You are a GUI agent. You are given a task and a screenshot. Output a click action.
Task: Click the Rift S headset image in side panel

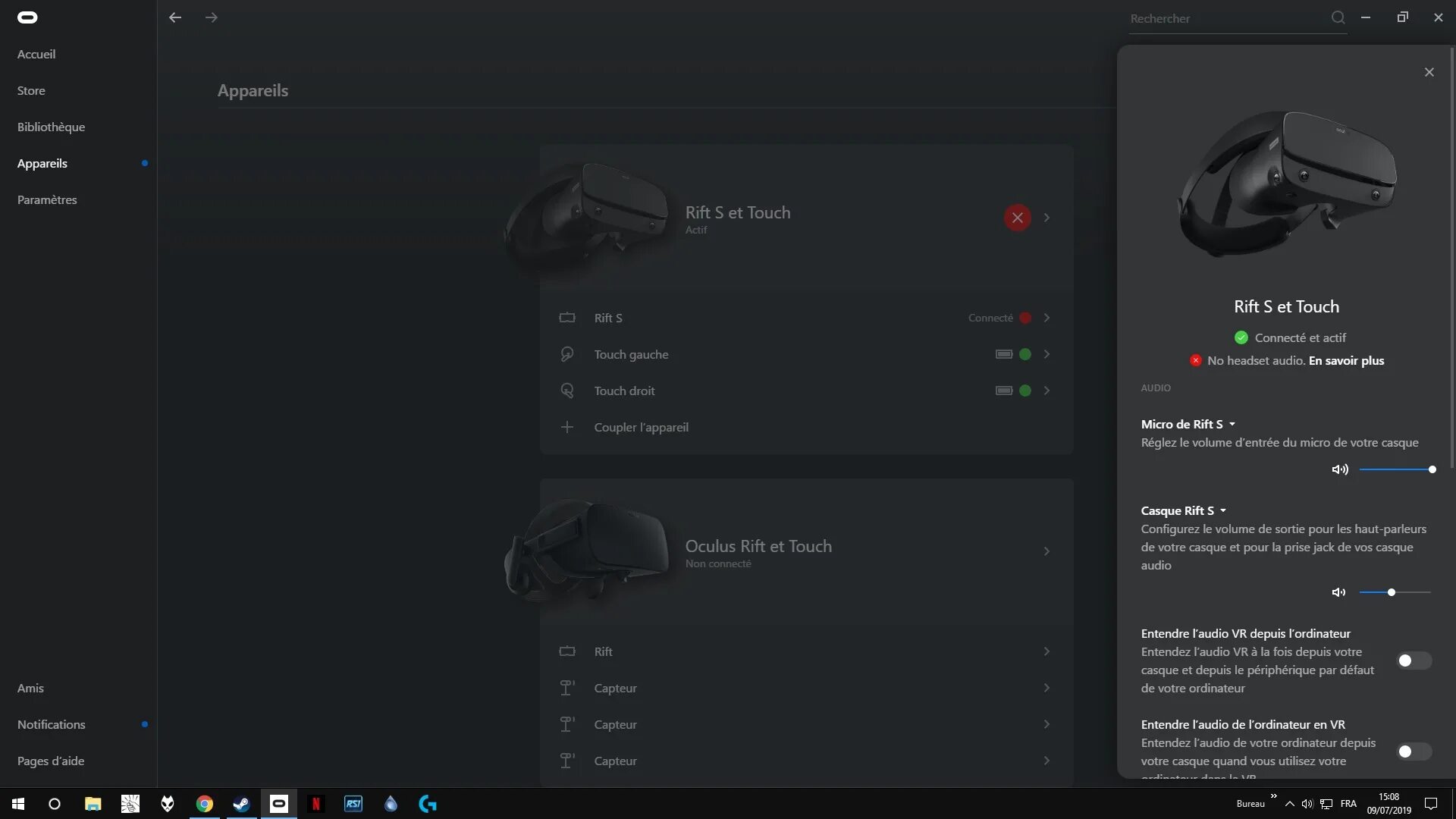(x=1287, y=184)
